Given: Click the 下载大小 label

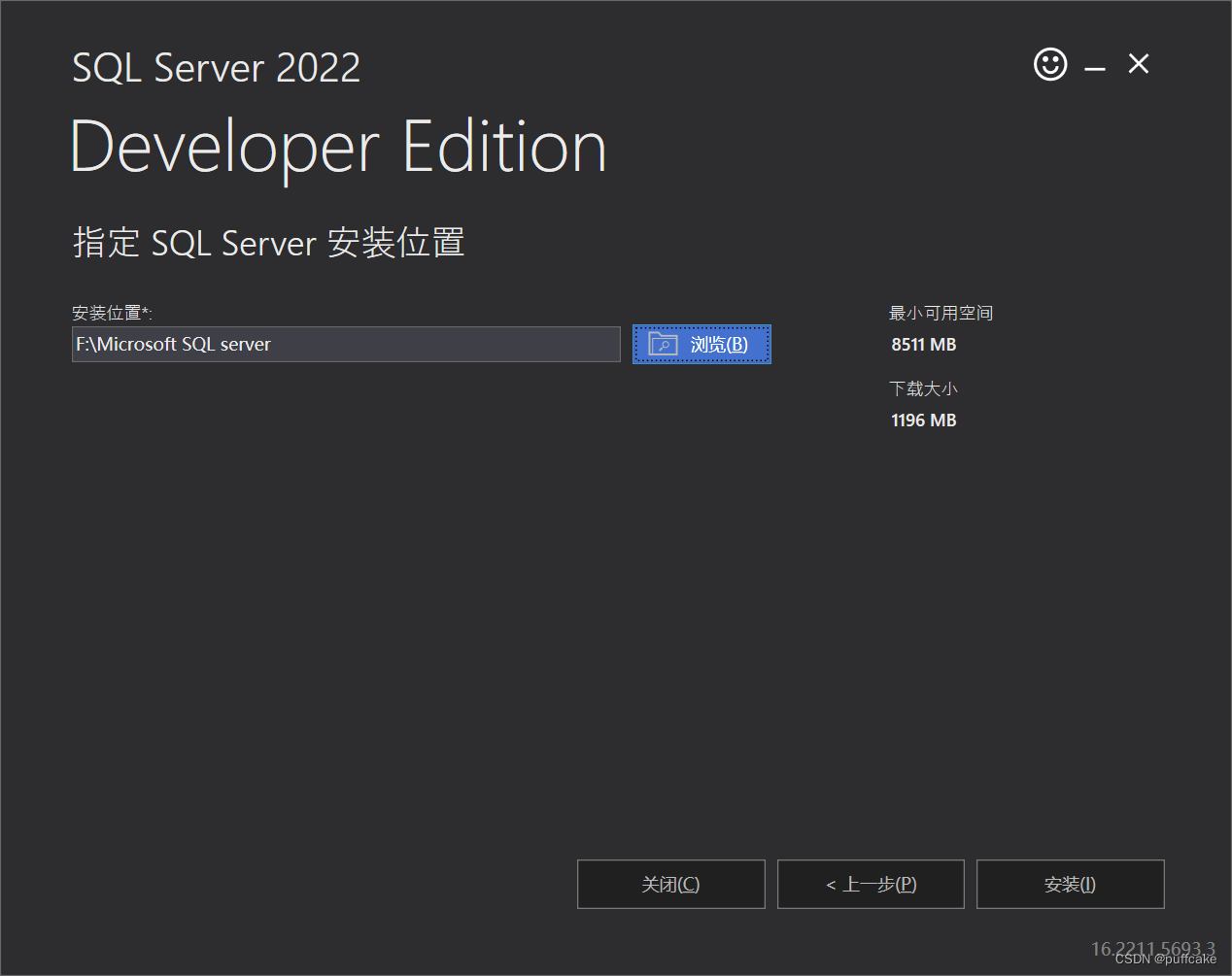Looking at the screenshot, I should click(923, 388).
